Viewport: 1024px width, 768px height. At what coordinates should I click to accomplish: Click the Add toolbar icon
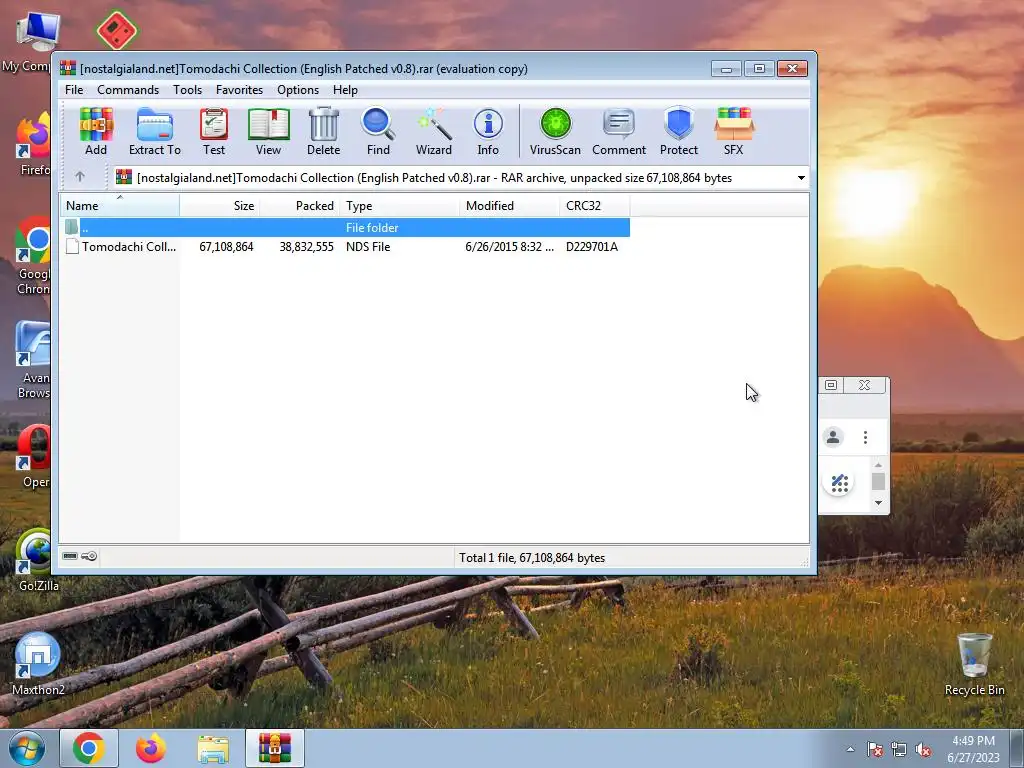click(96, 131)
